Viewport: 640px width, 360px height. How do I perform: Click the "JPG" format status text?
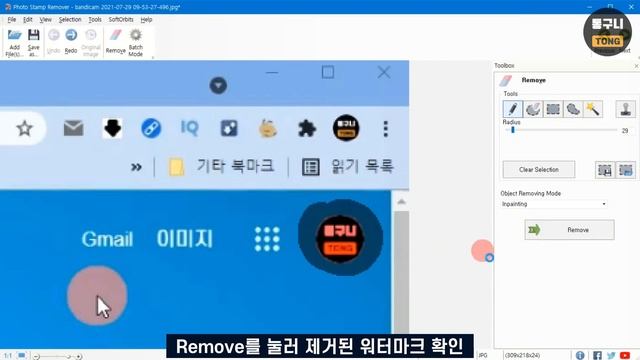(483, 356)
